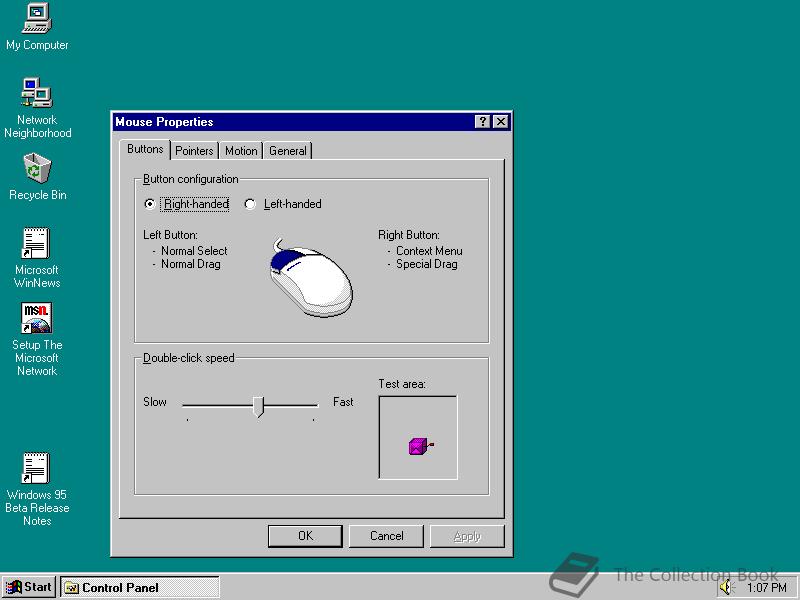Click the mouse illustration image

point(311,277)
